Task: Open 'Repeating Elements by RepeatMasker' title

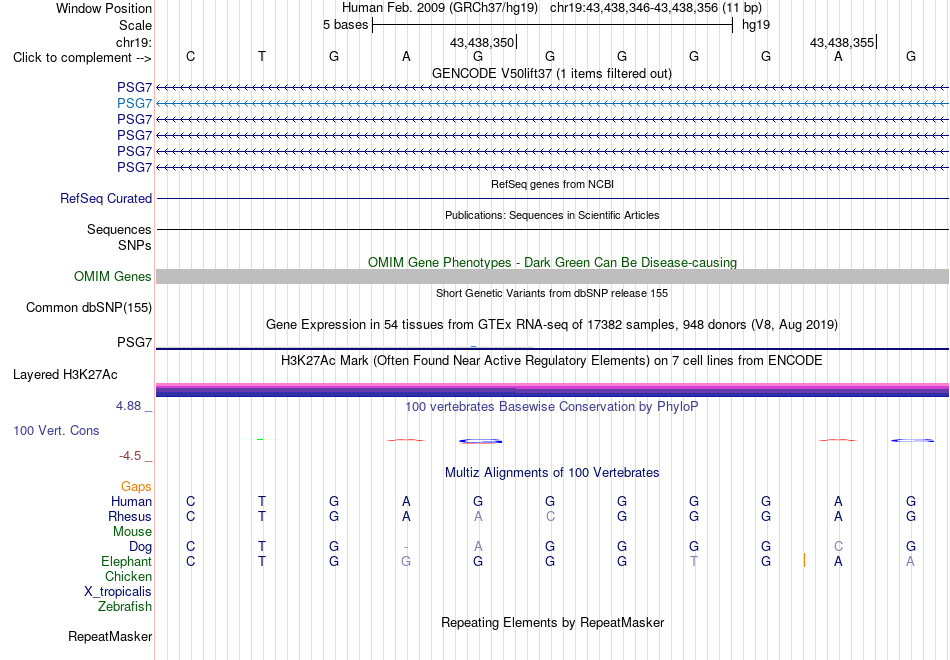Action: tap(553, 623)
